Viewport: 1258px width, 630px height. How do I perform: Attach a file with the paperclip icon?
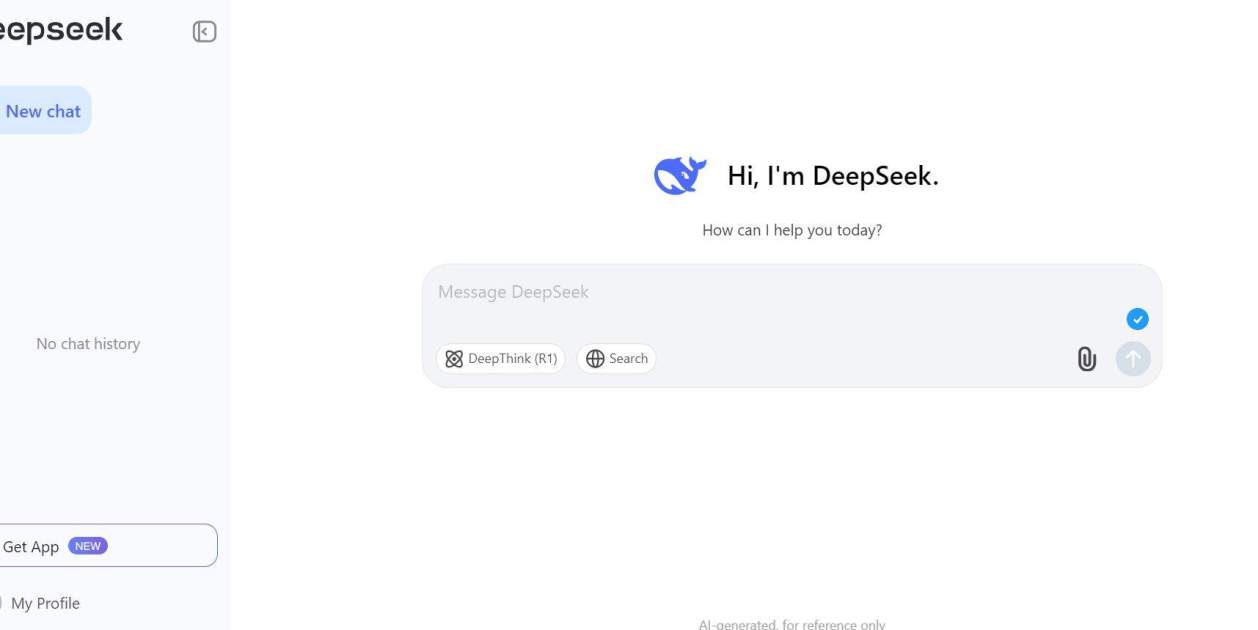[1087, 359]
